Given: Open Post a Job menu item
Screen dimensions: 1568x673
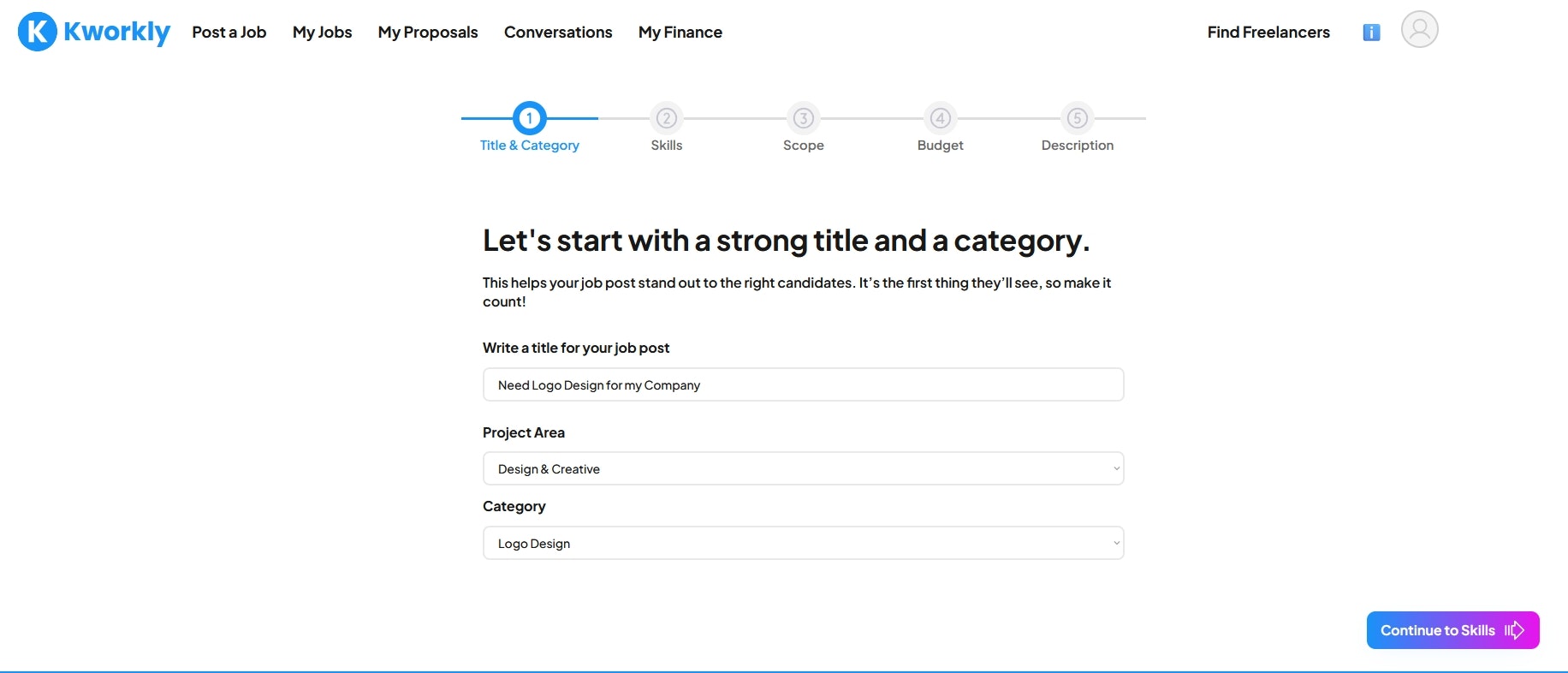Looking at the screenshot, I should click(x=229, y=33).
